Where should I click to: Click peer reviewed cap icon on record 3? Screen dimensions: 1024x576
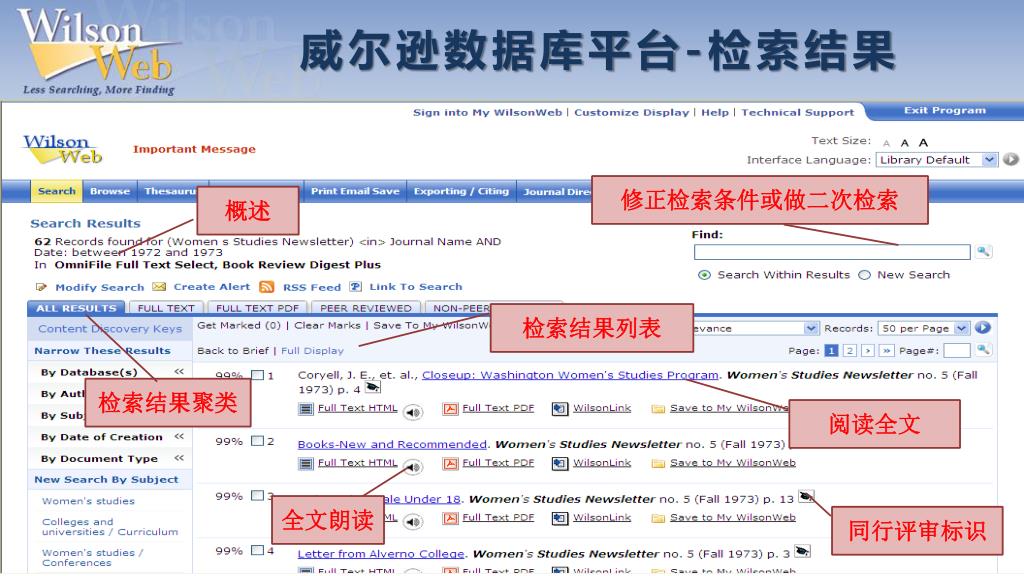(806, 497)
